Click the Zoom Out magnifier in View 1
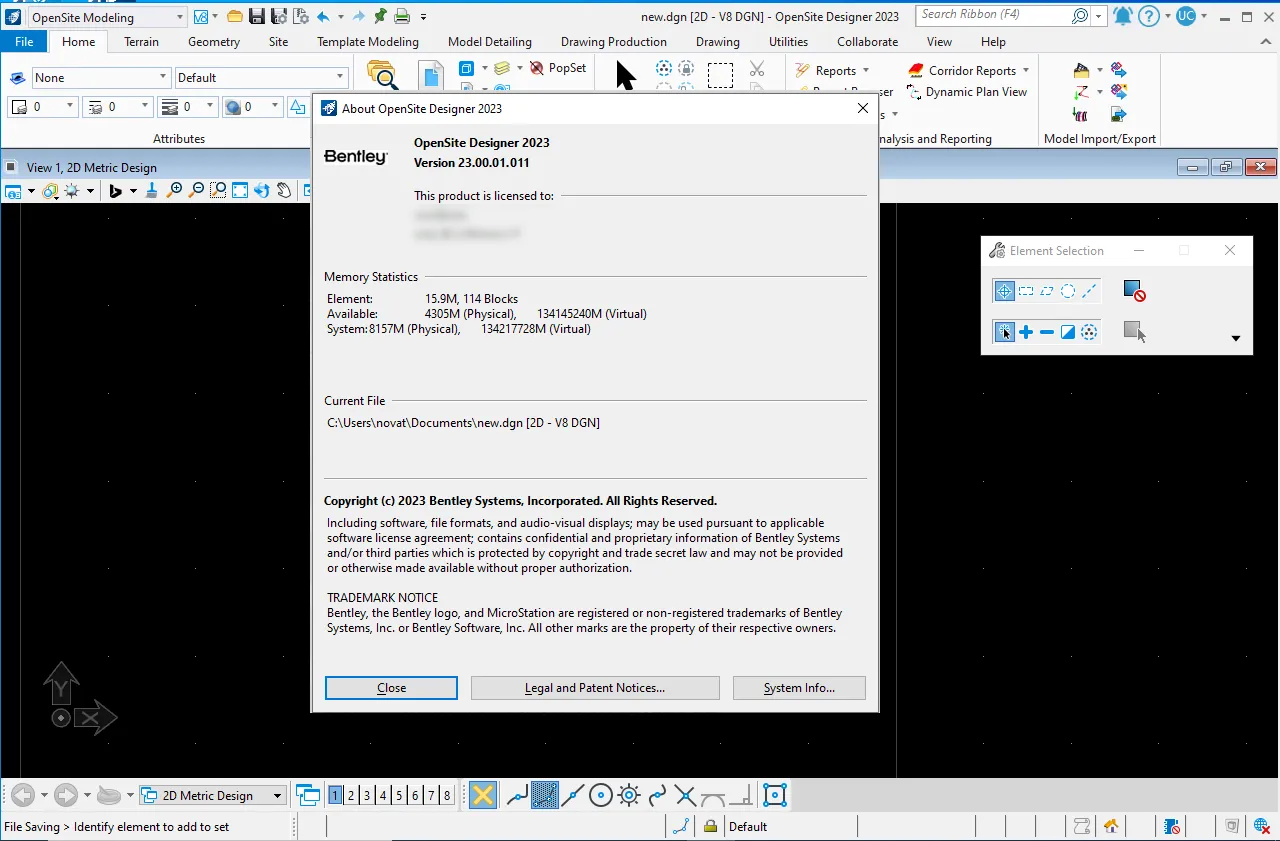 [x=196, y=190]
